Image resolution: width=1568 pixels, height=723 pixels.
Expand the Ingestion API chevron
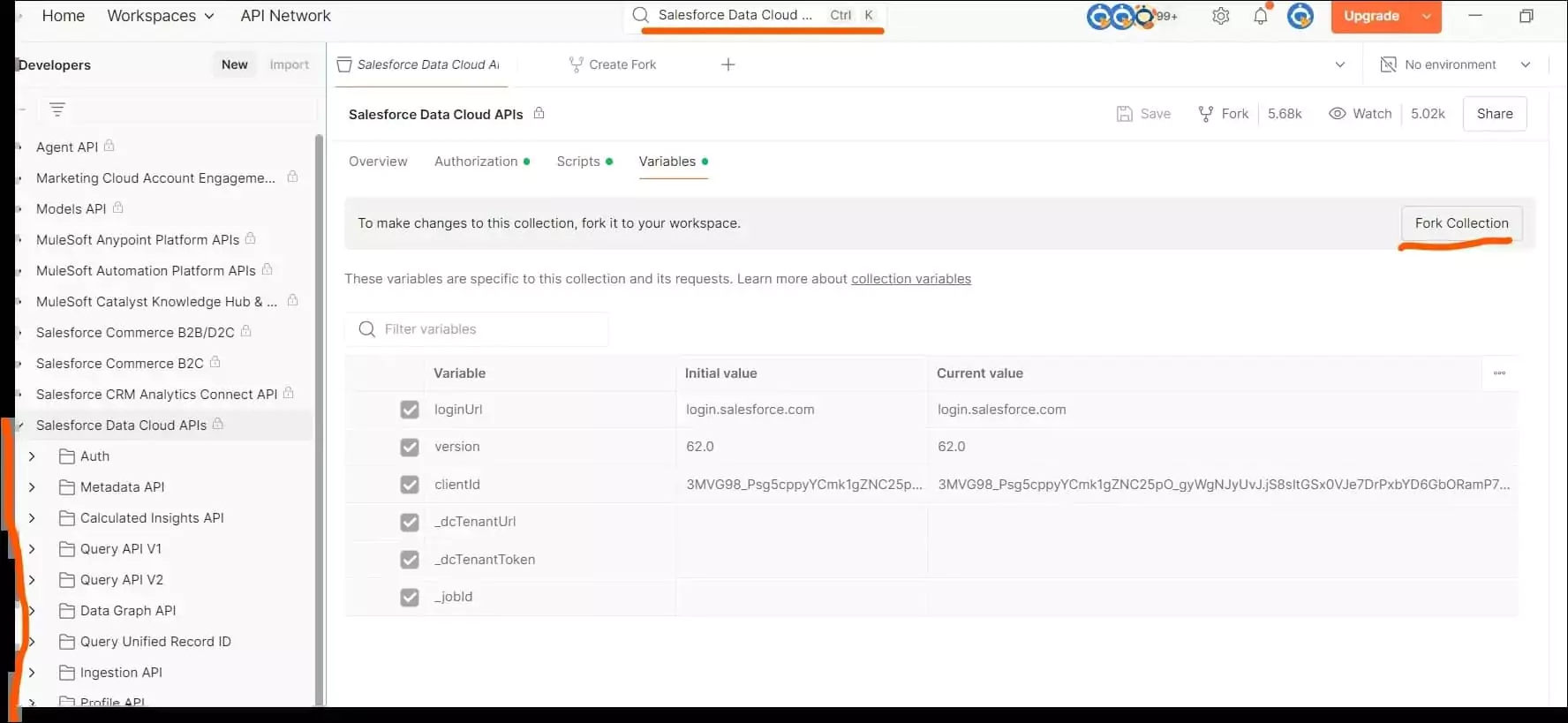click(x=32, y=673)
